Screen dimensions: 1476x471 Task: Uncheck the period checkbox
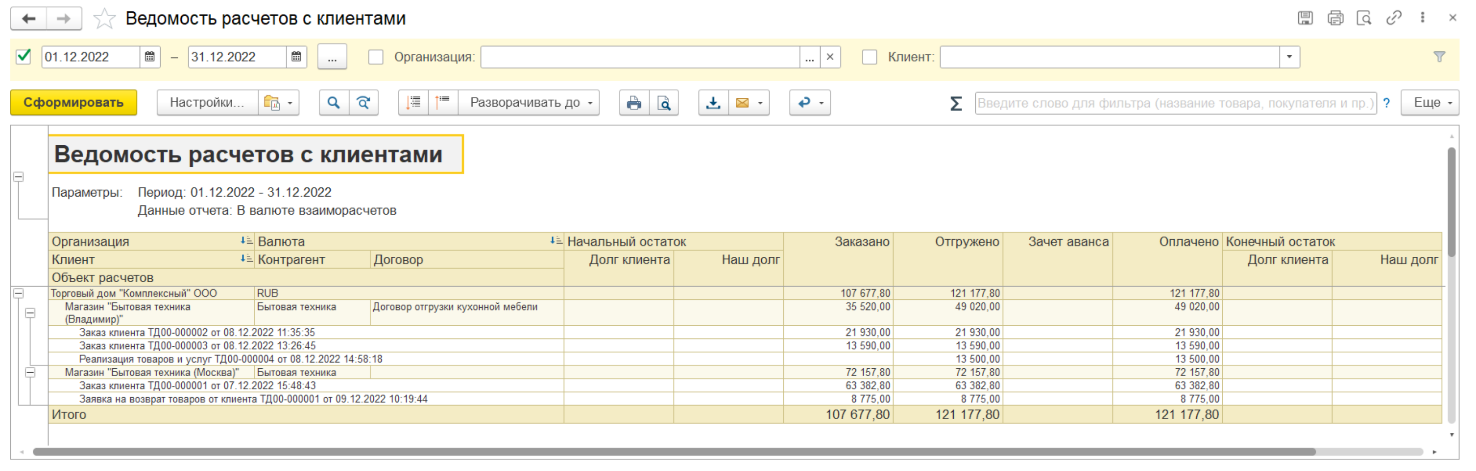tap(24, 57)
